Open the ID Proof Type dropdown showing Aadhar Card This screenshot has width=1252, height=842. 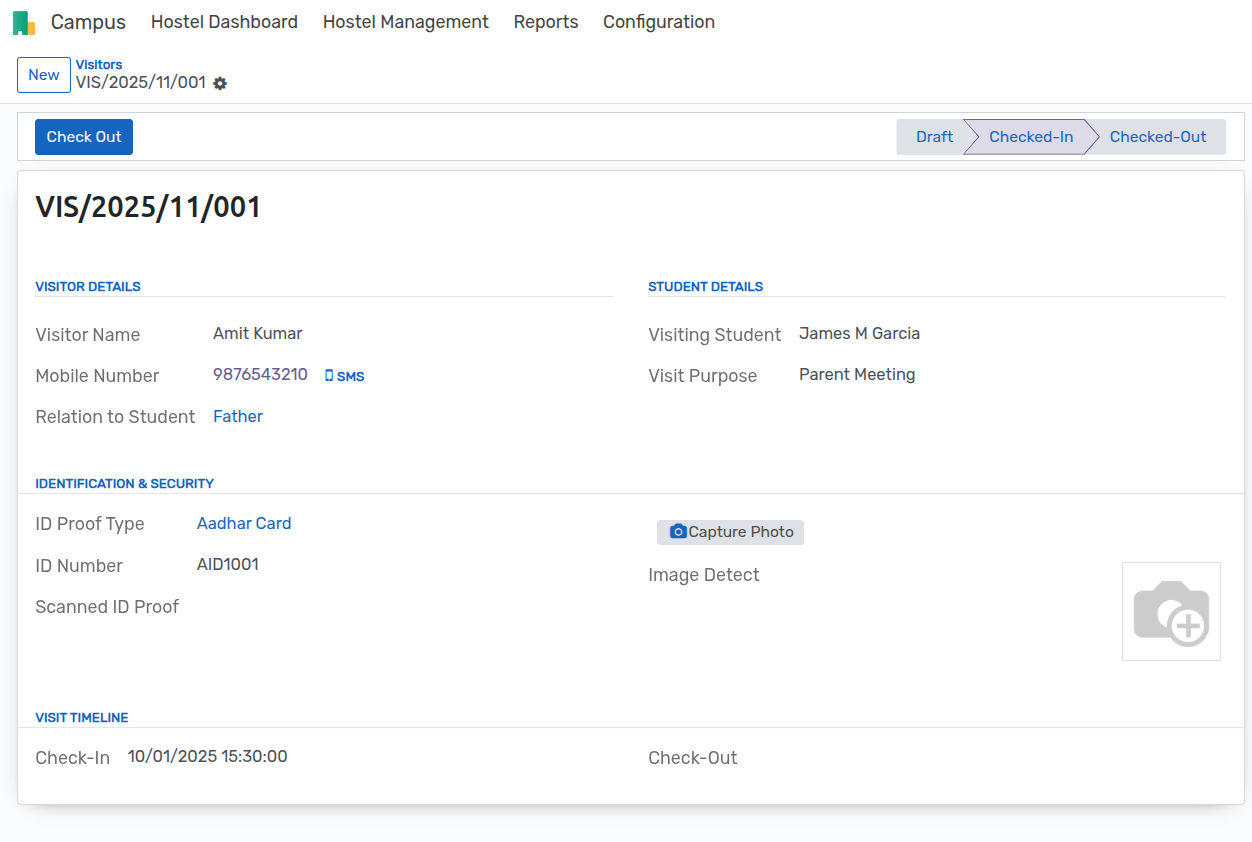coord(244,524)
